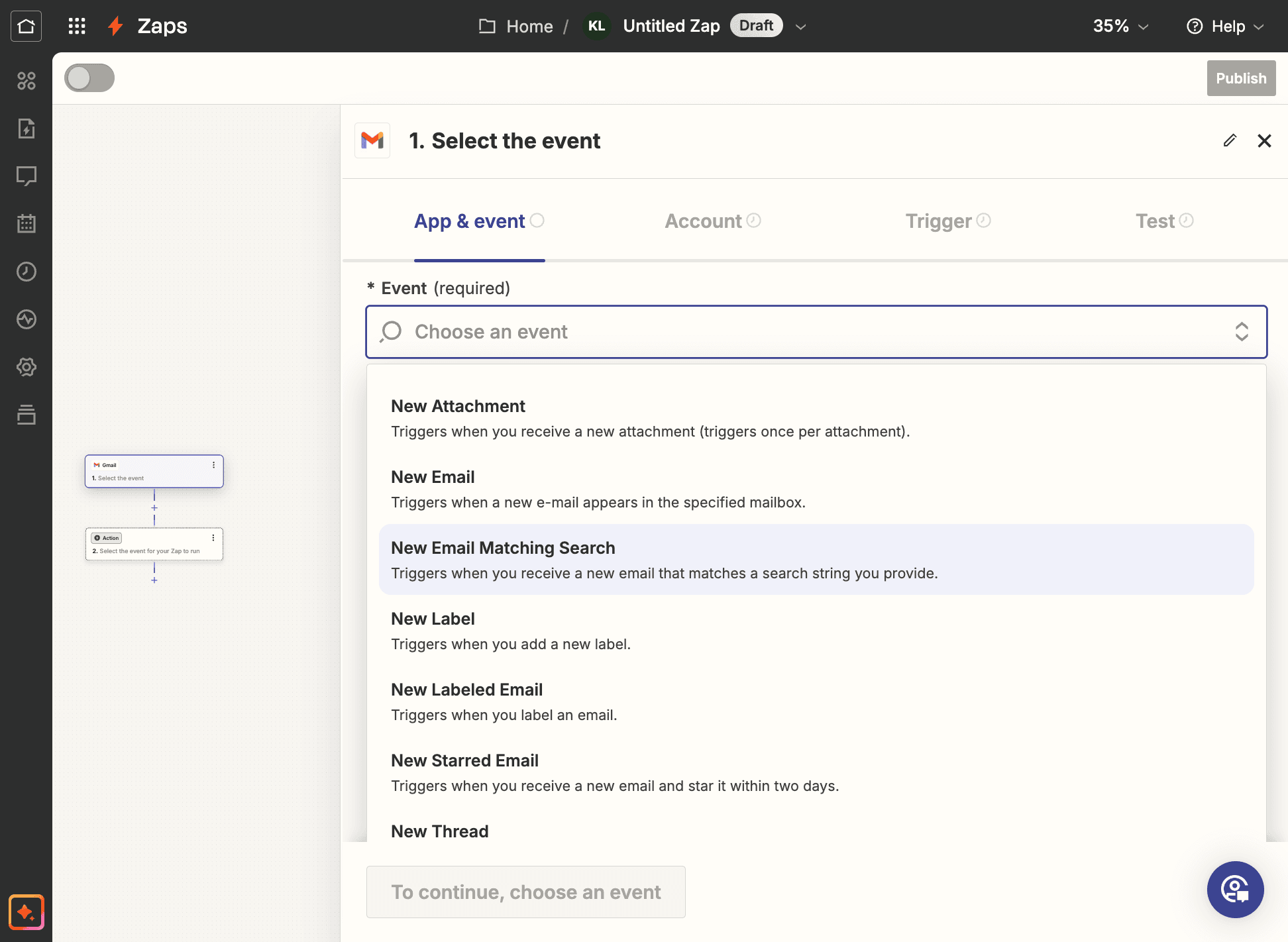Viewport: 1288px width, 942px height.
Task: Open the support chat bubble
Action: pyautogui.click(x=1235, y=890)
